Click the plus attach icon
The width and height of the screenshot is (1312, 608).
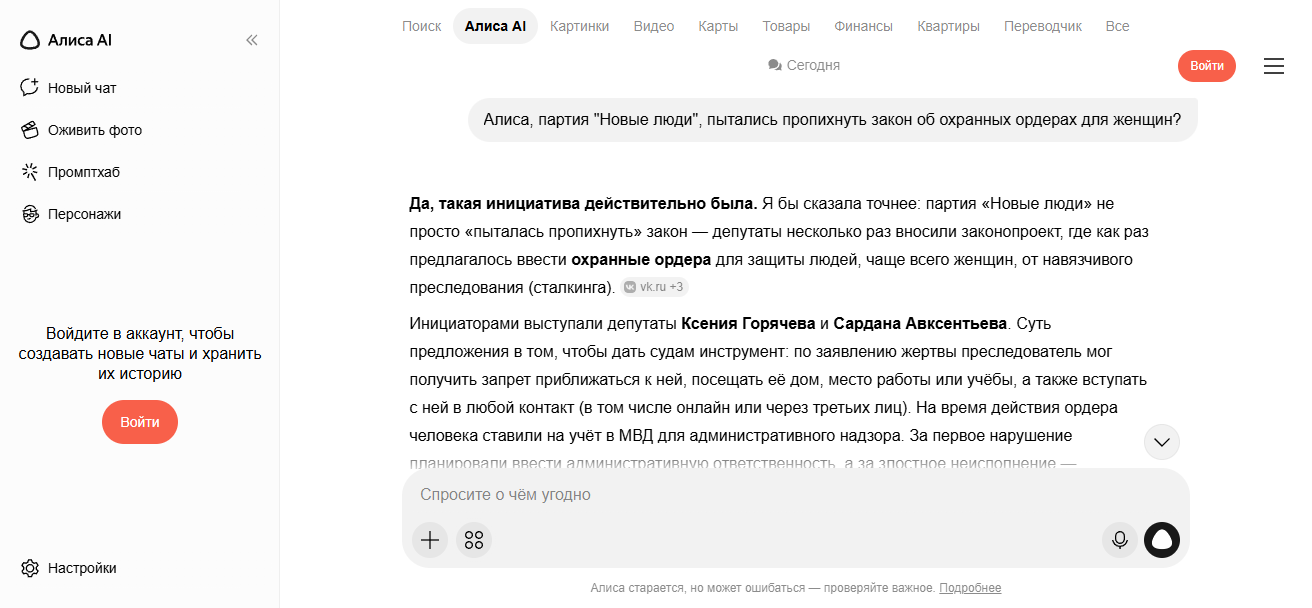coord(430,540)
